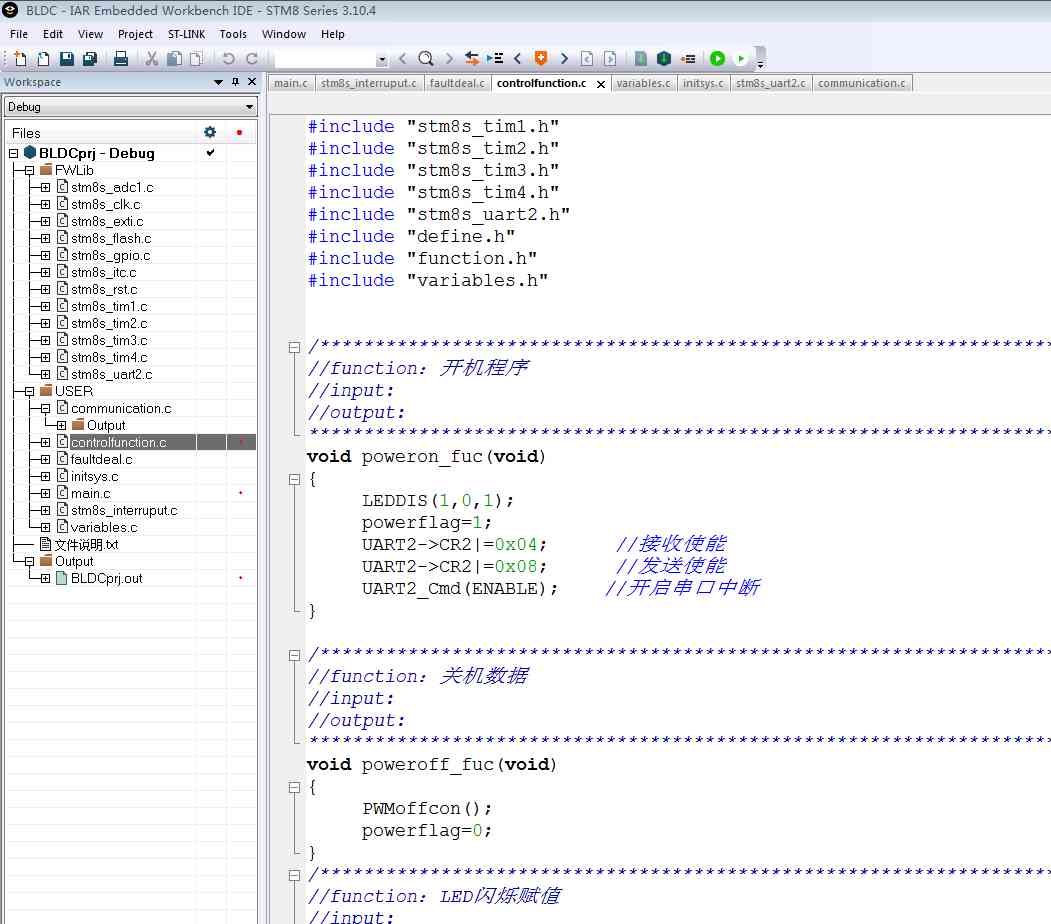The width and height of the screenshot is (1051, 924).
Task: Select main.c in the workspace tree
Action: click(x=90, y=494)
